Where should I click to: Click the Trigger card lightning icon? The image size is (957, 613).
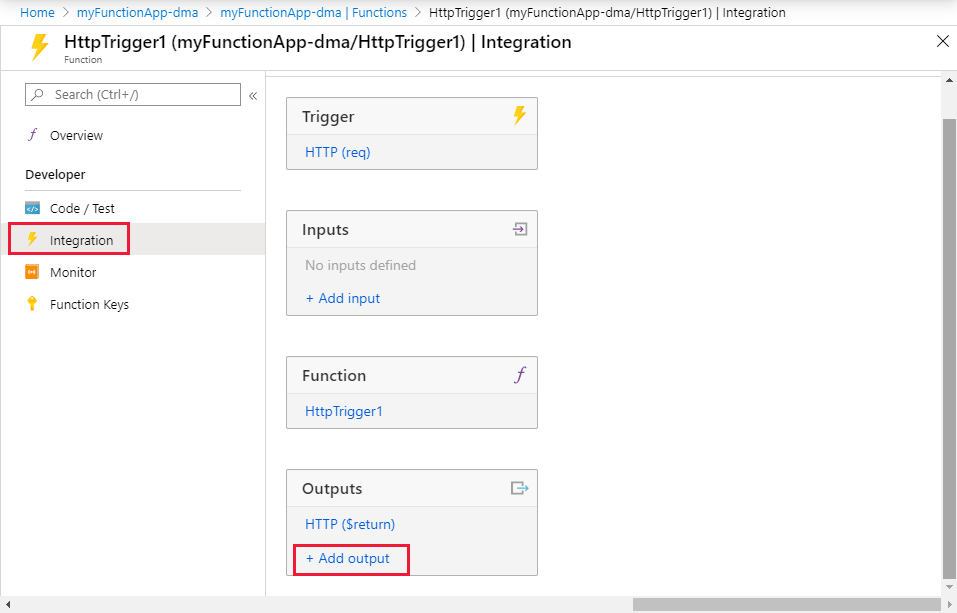519,116
